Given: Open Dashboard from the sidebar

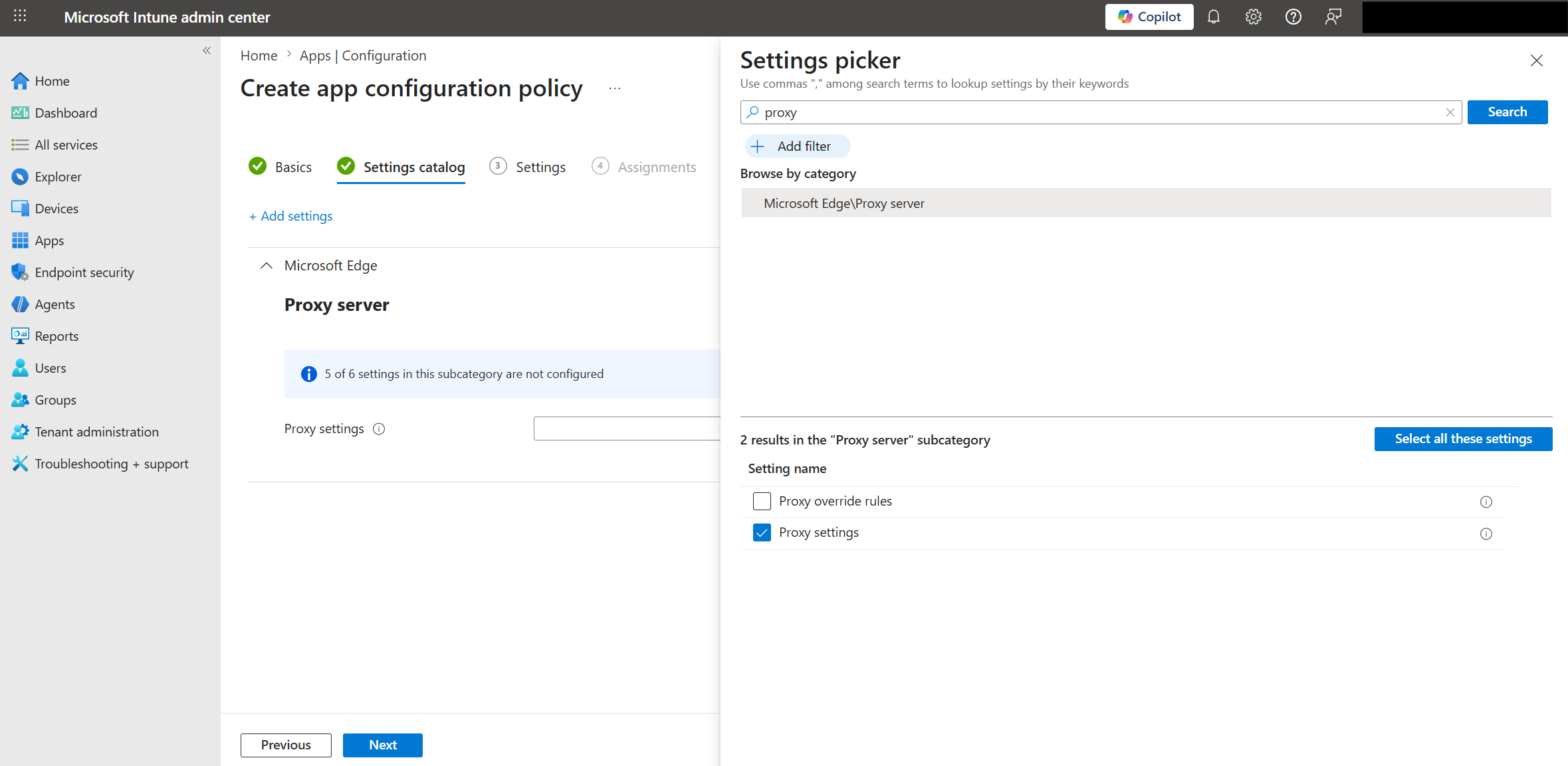Looking at the screenshot, I should pos(66,113).
